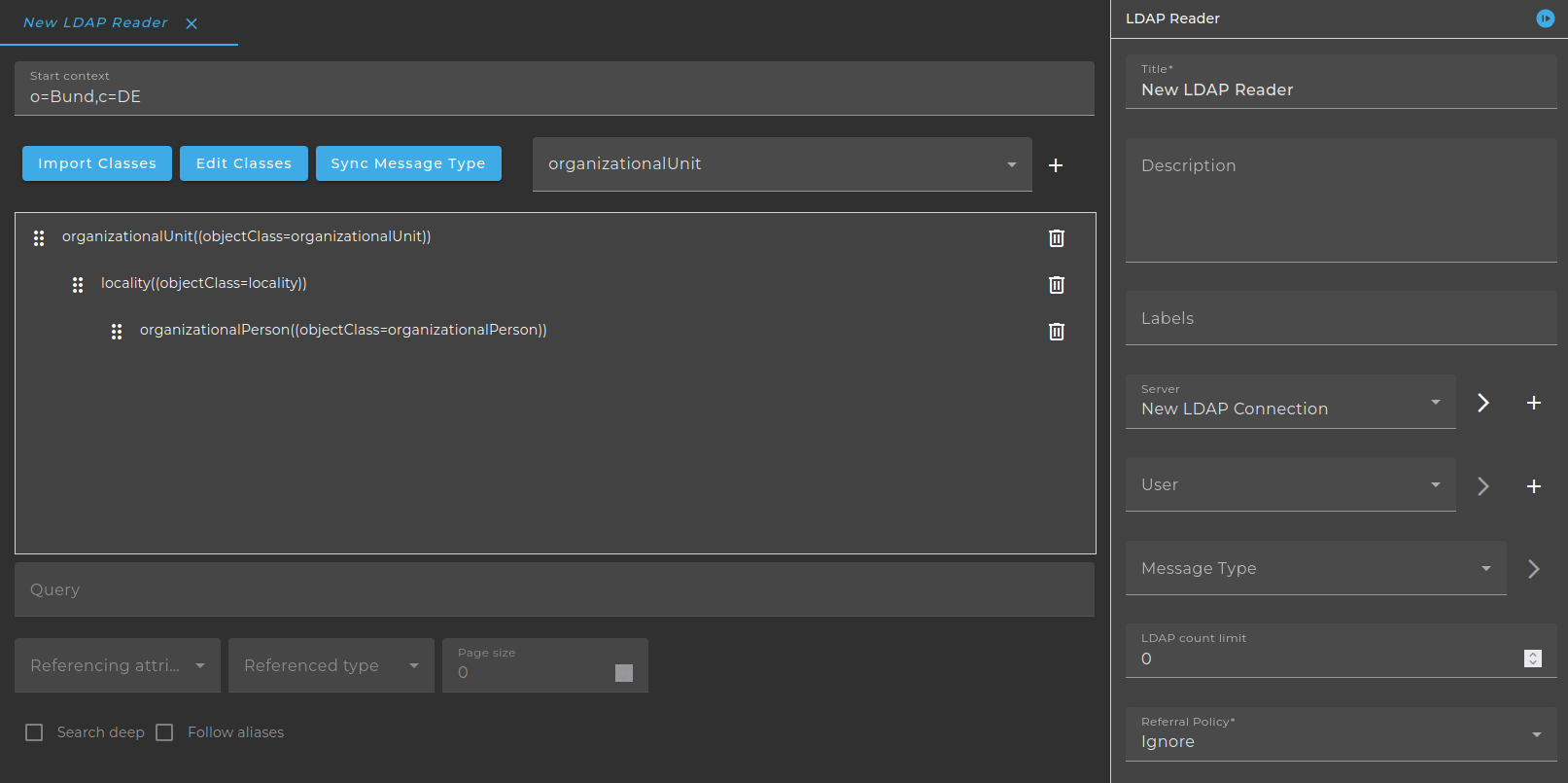Enable the Follow aliases checkbox
The height and width of the screenshot is (783, 1568).
(164, 732)
